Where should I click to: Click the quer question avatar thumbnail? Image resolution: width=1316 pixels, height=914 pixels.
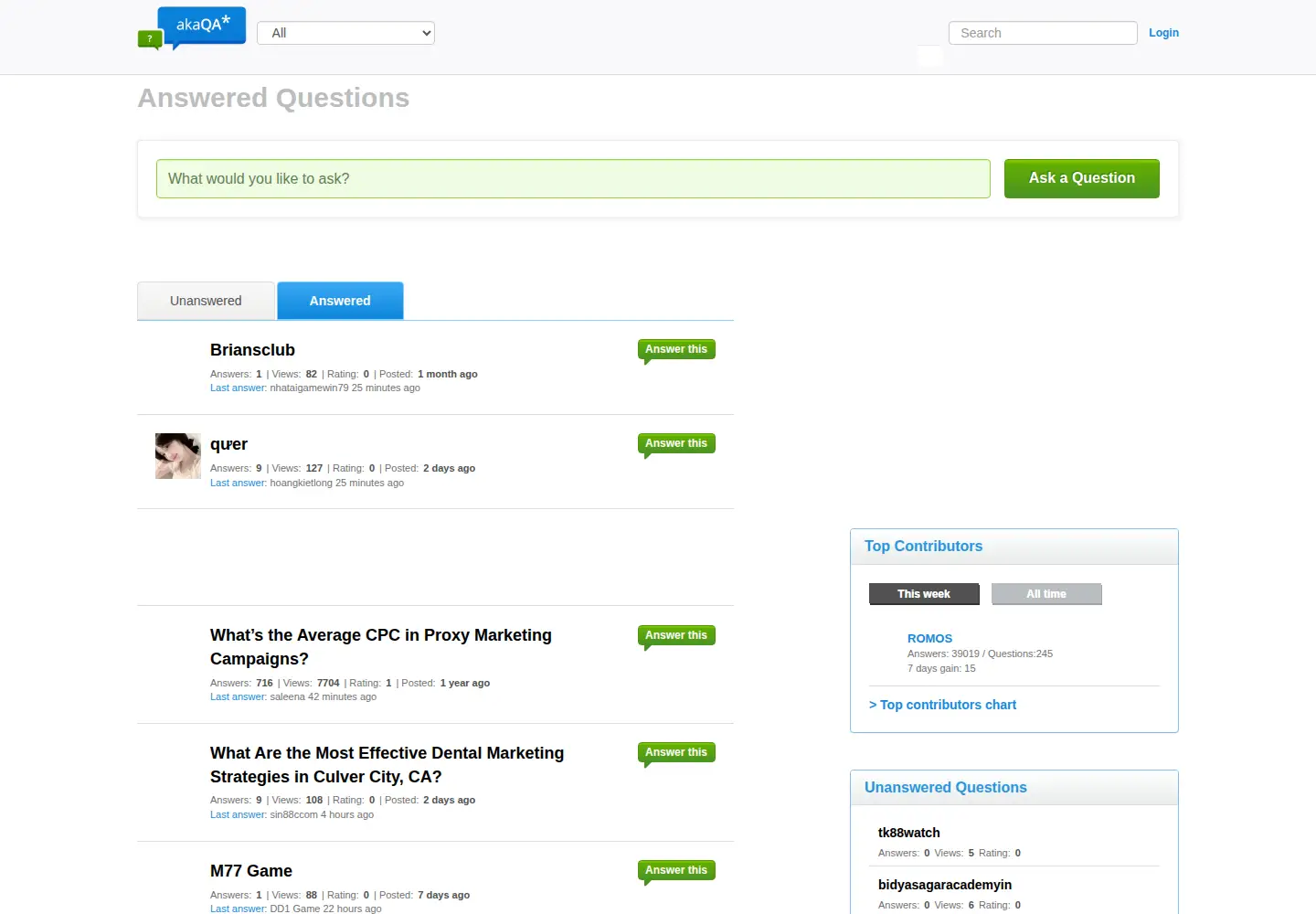click(x=178, y=456)
